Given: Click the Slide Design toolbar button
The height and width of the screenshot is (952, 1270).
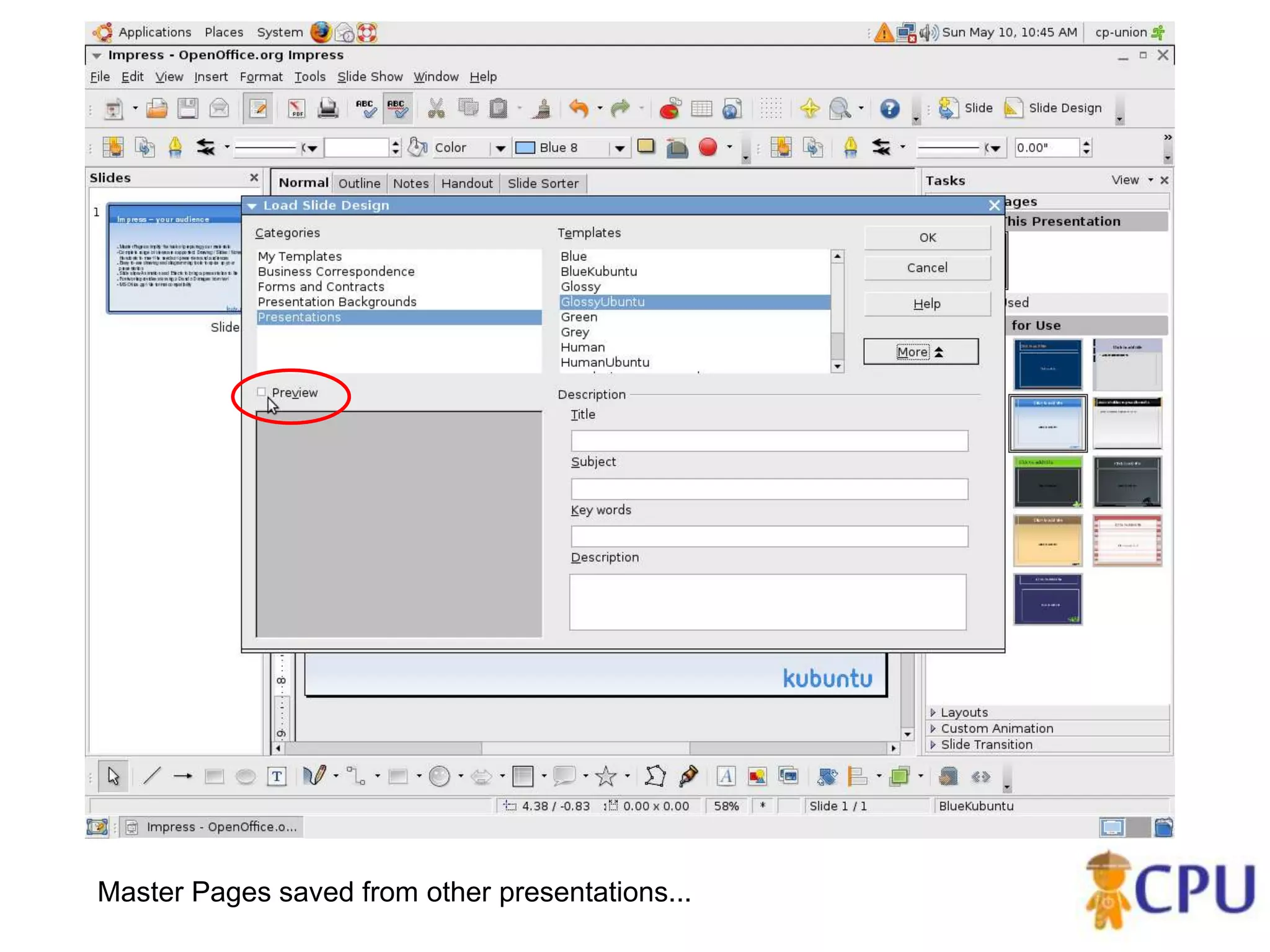Looking at the screenshot, I should click(x=1054, y=108).
